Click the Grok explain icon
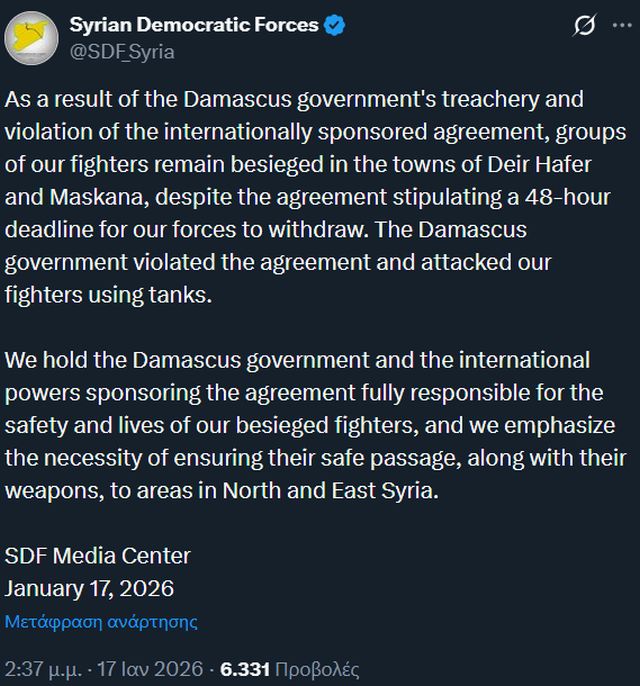This screenshot has width=640, height=686. (584, 27)
